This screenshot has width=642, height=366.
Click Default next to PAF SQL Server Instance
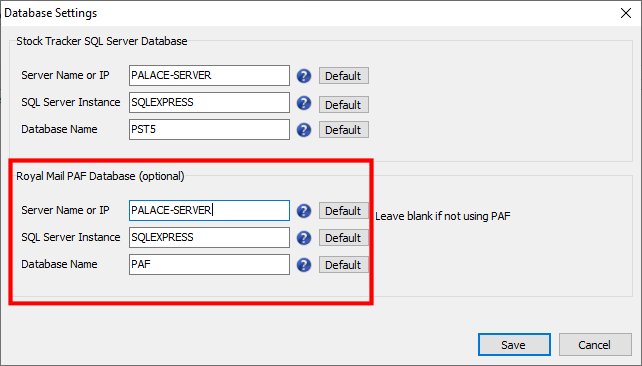pyautogui.click(x=344, y=238)
